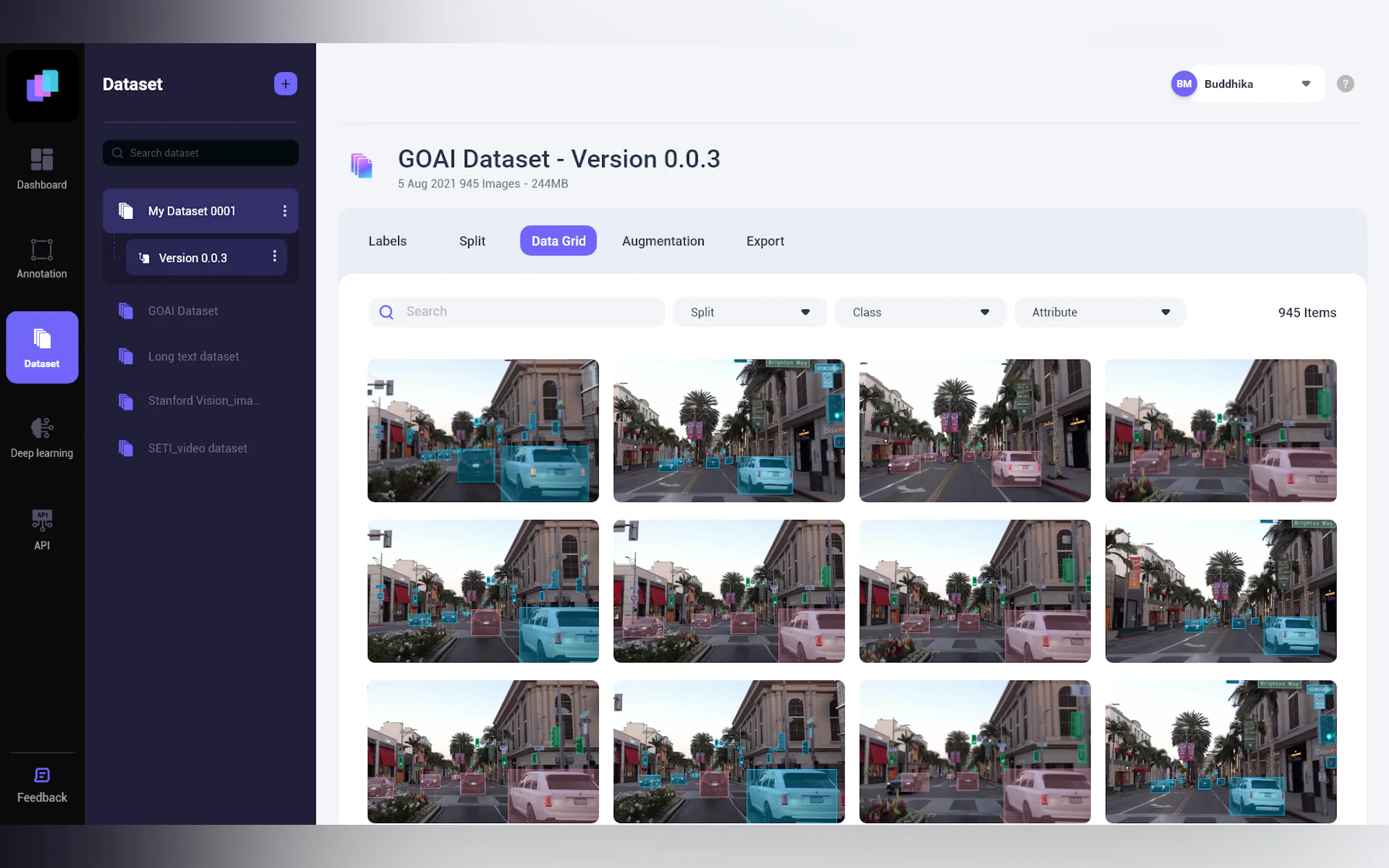Open My Dataset 0001 three-dot menu
The image size is (1389, 868).
tap(285, 210)
